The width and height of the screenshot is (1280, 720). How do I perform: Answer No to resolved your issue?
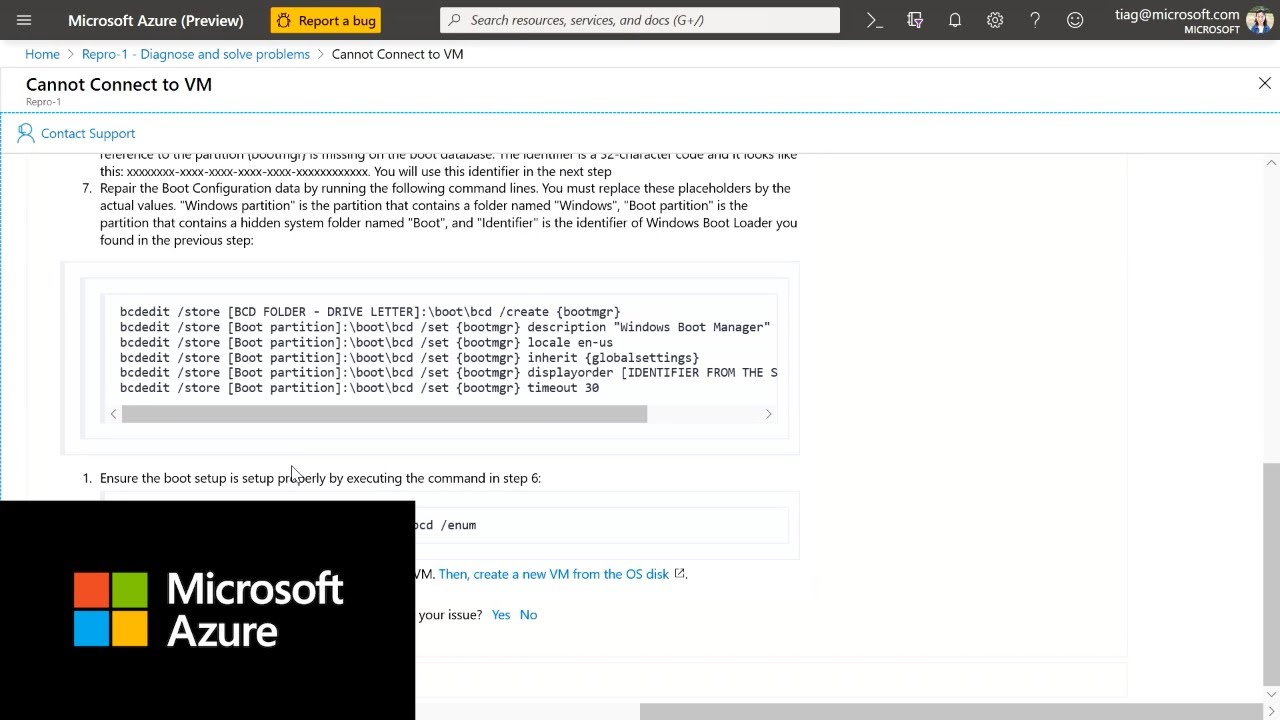[x=528, y=615]
